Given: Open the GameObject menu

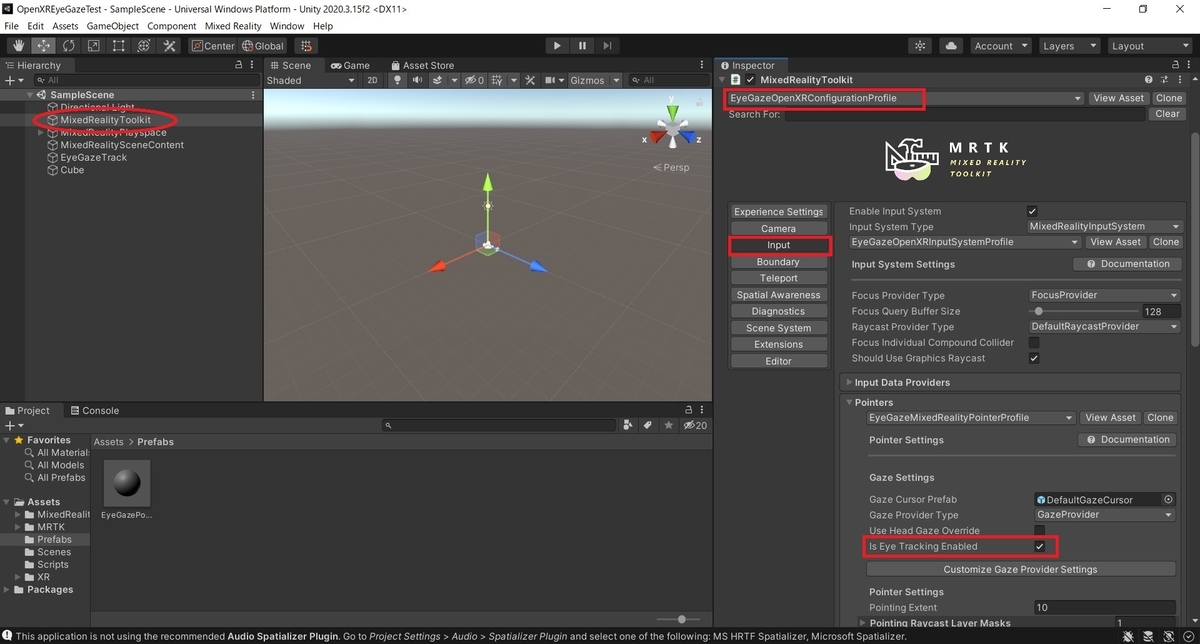Looking at the screenshot, I should pyautogui.click(x=112, y=26).
